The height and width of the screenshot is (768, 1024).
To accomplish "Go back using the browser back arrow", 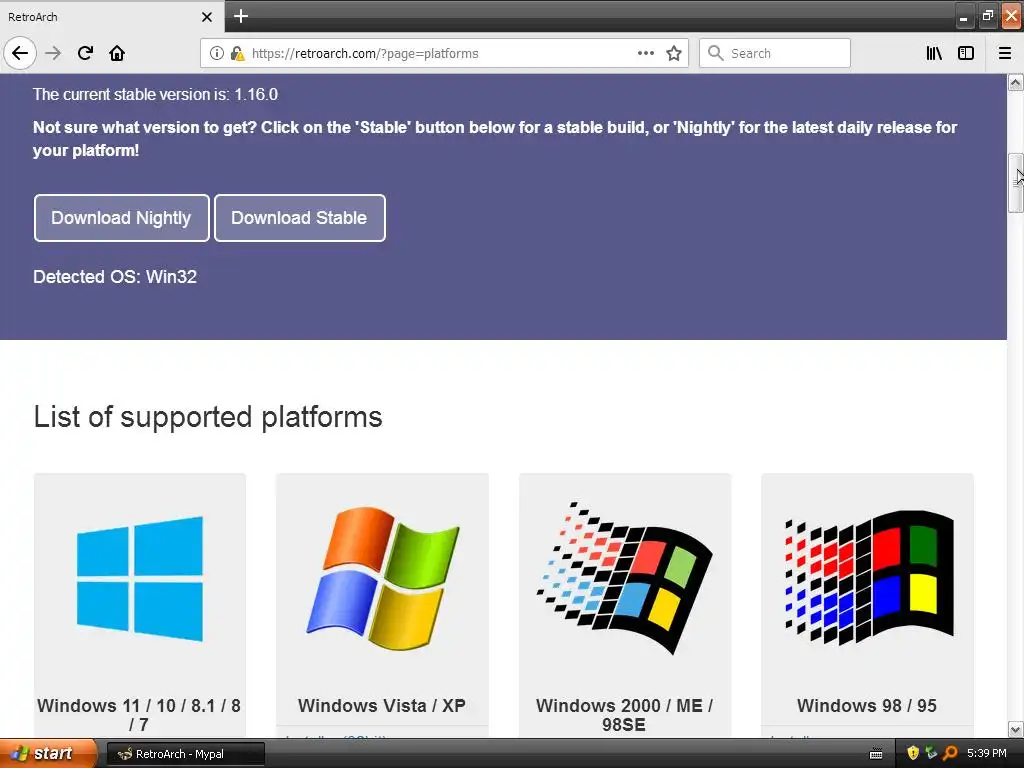I will click(20, 53).
